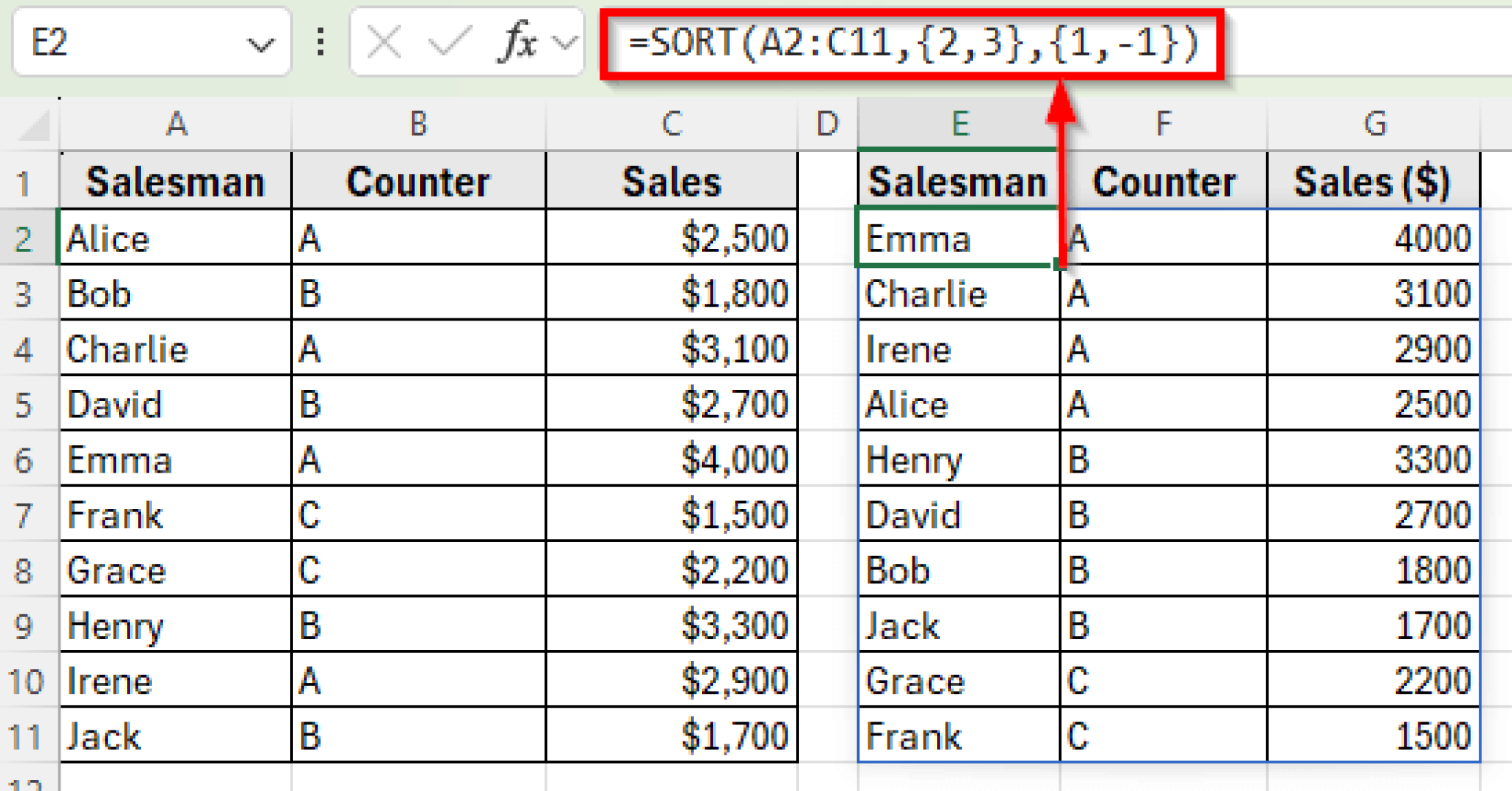Select column header G
The image size is (1512, 791).
coord(1375,124)
